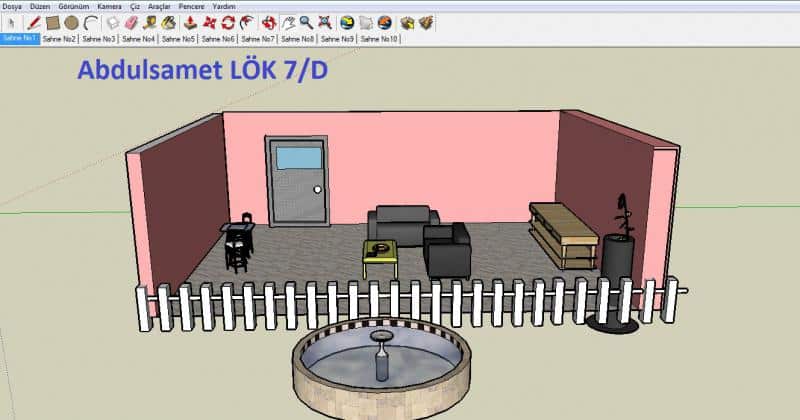
Task: Select the arrow Select tool
Action: point(12,21)
